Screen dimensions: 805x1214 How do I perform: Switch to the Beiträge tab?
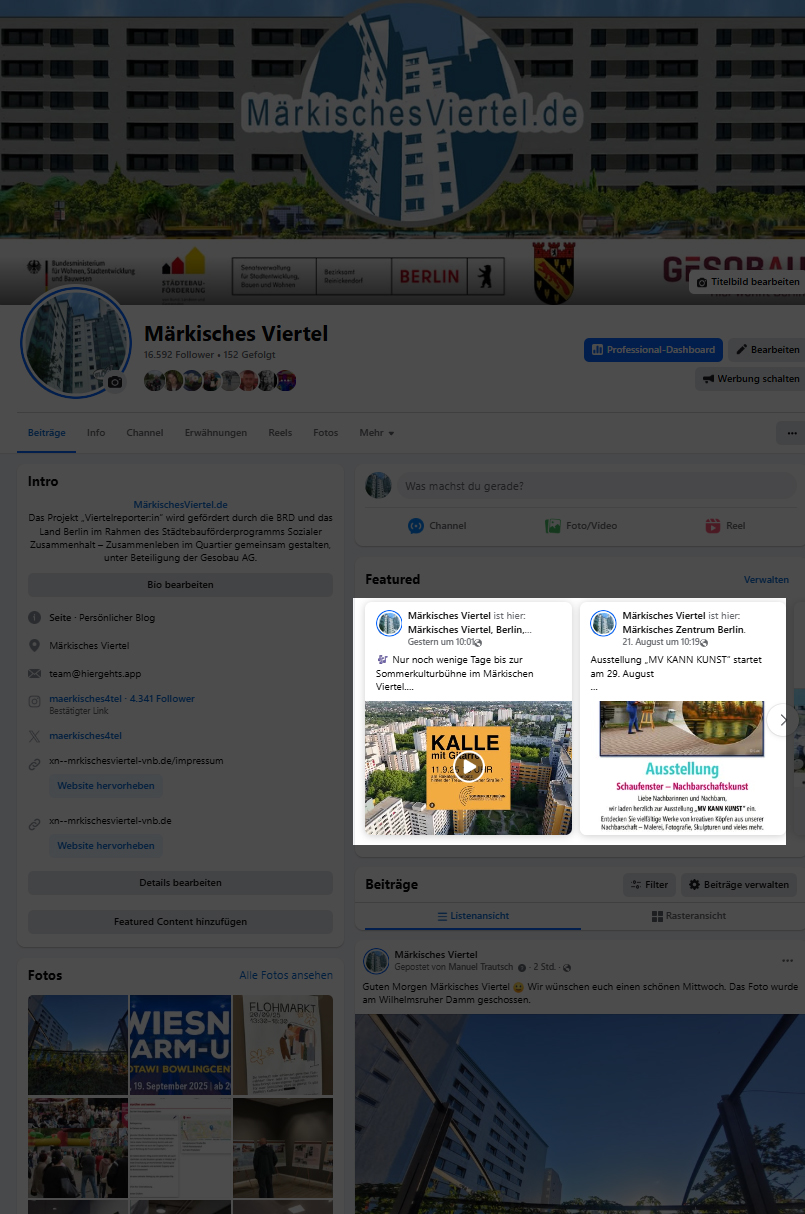(47, 433)
